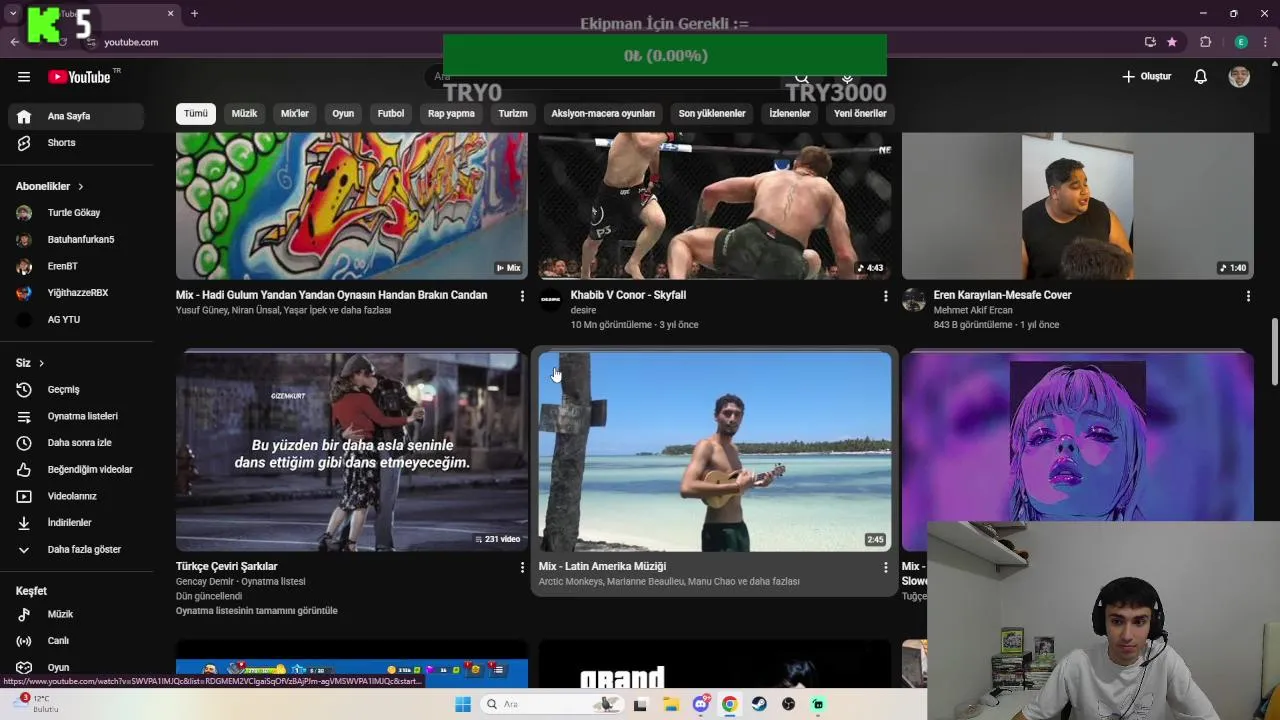The height and width of the screenshot is (720, 1280).
Task: Open options for Türkçe Çeviri Şarkılar
Action: [x=522, y=567]
